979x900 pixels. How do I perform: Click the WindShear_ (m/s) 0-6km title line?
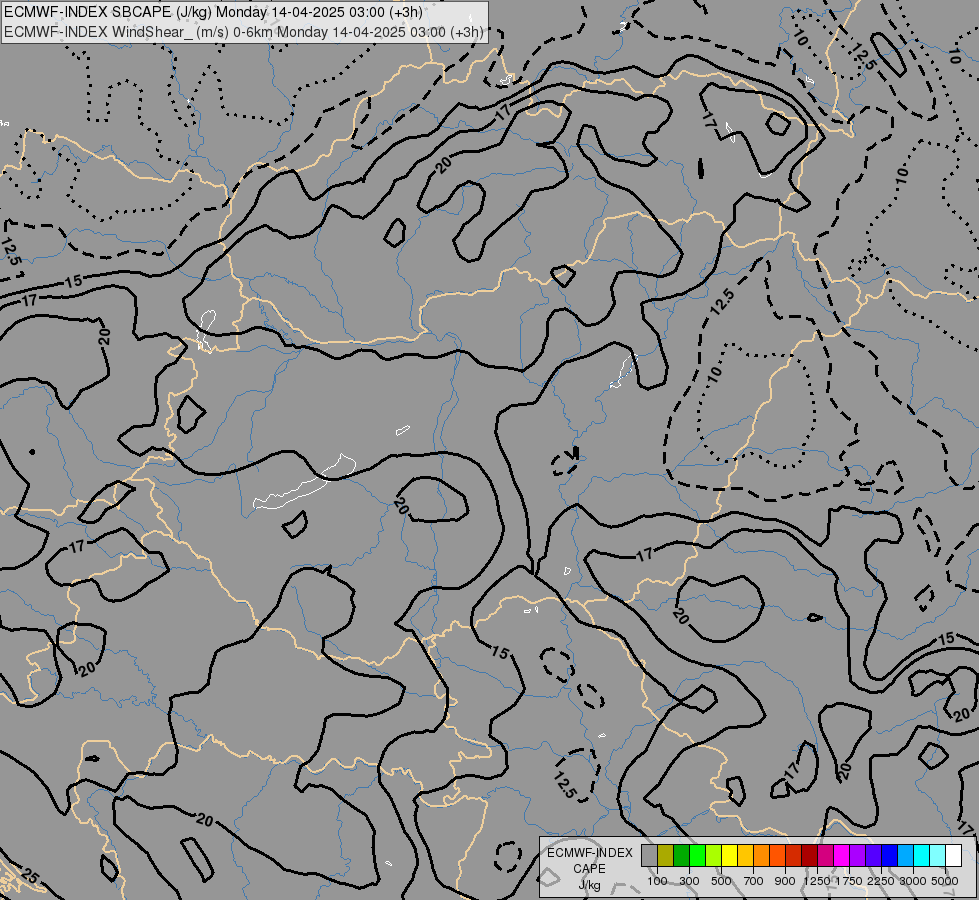pyautogui.click(x=244, y=32)
